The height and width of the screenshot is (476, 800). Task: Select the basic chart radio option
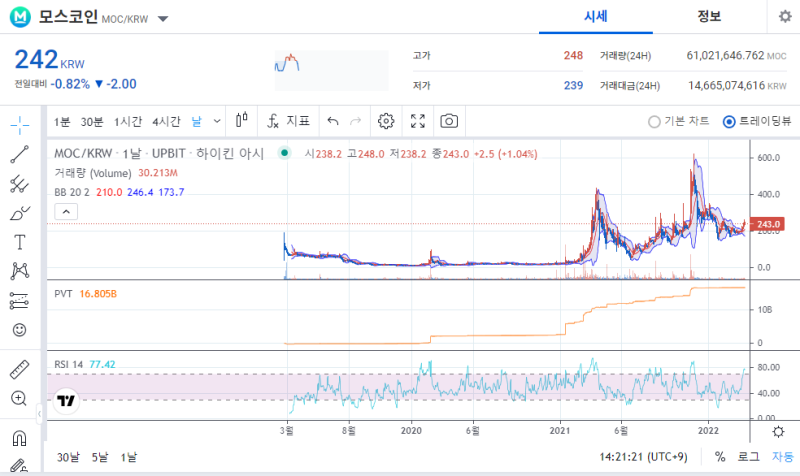tap(654, 122)
